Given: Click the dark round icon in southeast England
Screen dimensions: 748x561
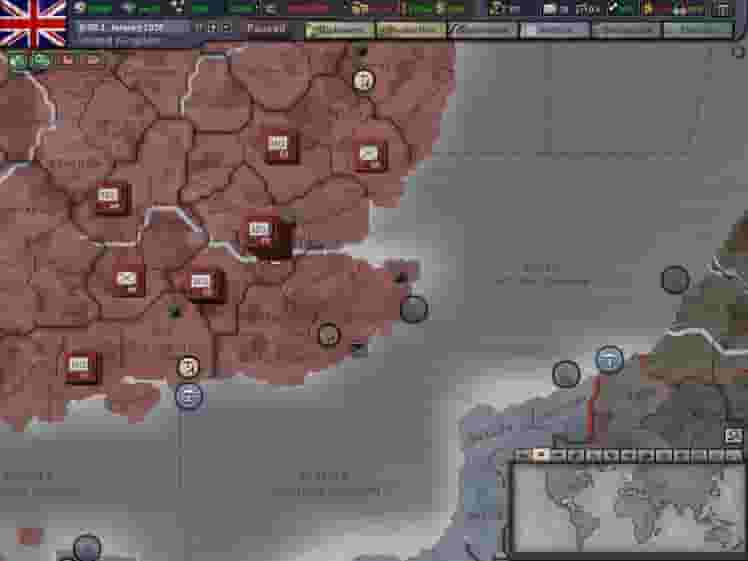Looking at the screenshot, I should pyautogui.click(x=328, y=334).
